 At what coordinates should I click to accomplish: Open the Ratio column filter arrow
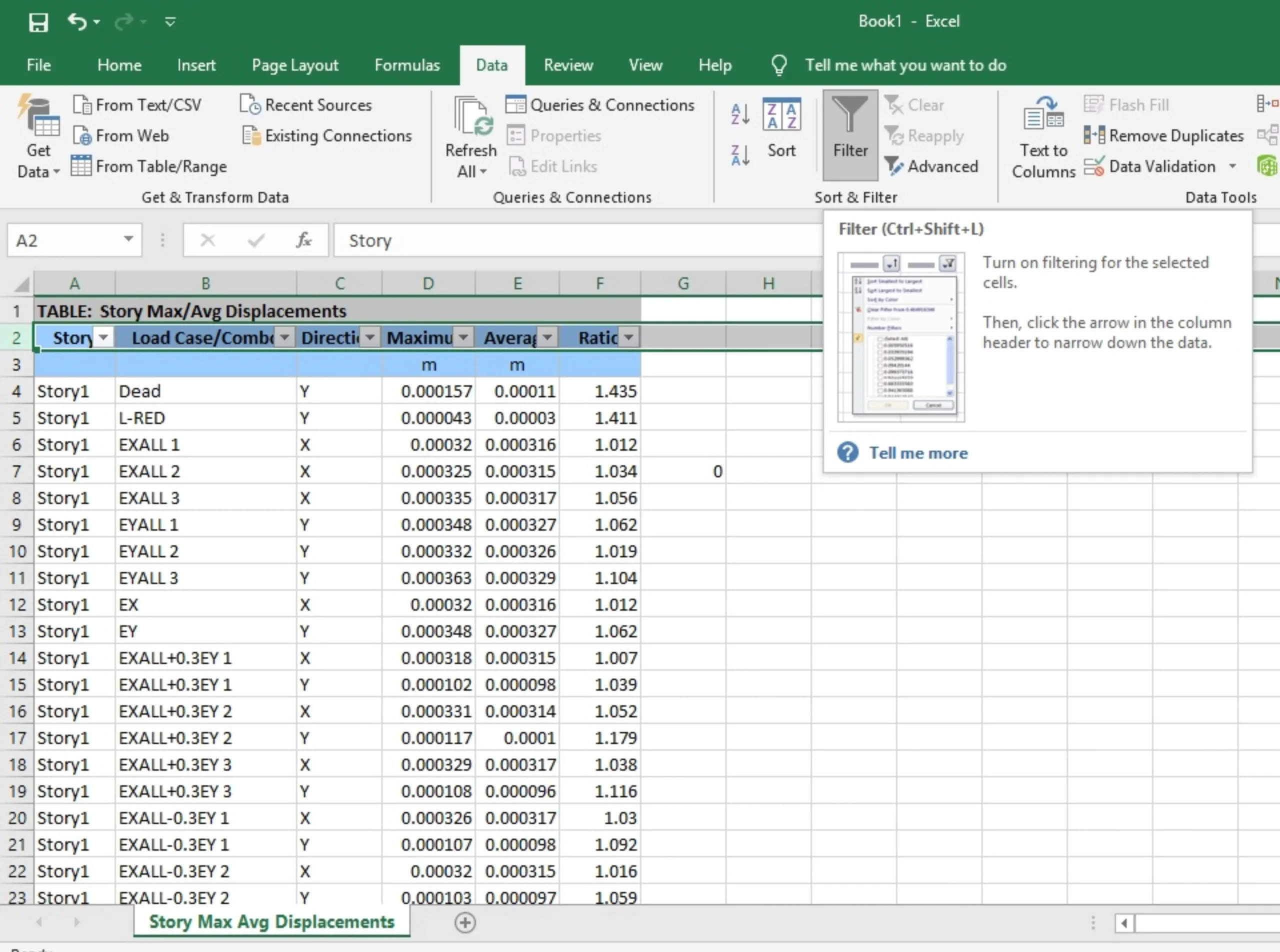(x=629, y=337)
